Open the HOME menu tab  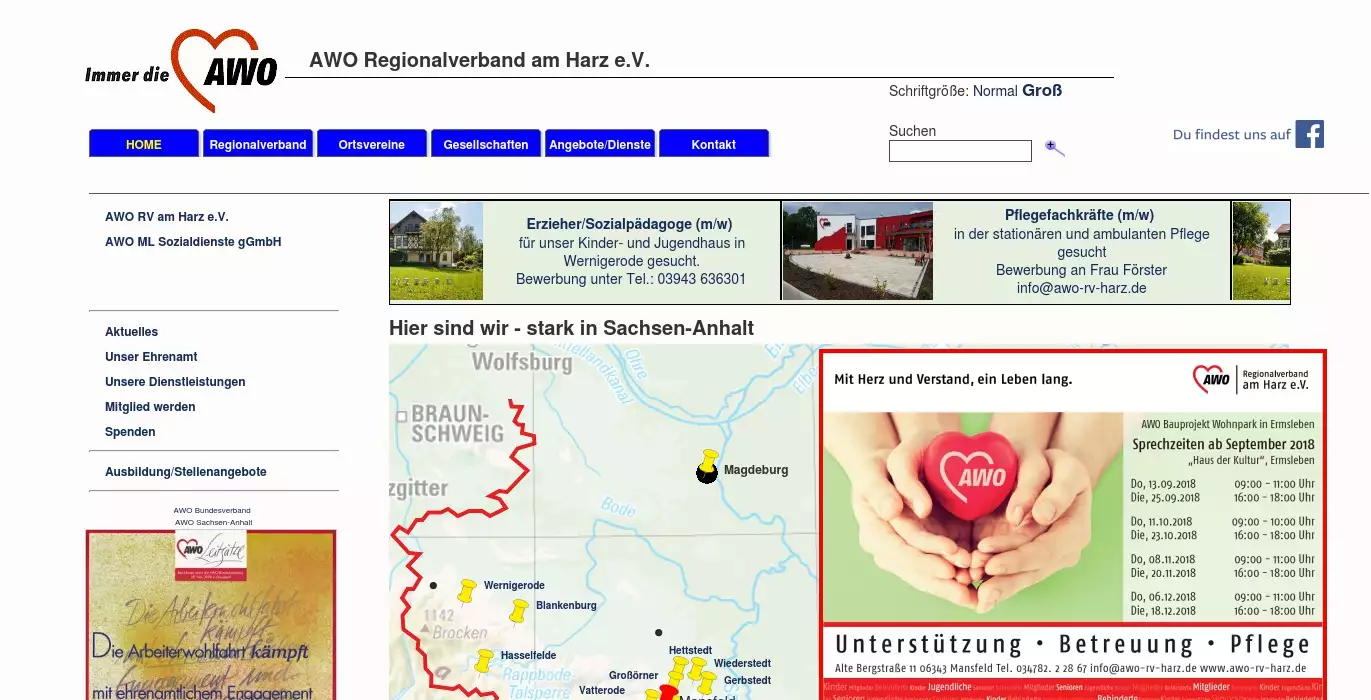[144, 144]
